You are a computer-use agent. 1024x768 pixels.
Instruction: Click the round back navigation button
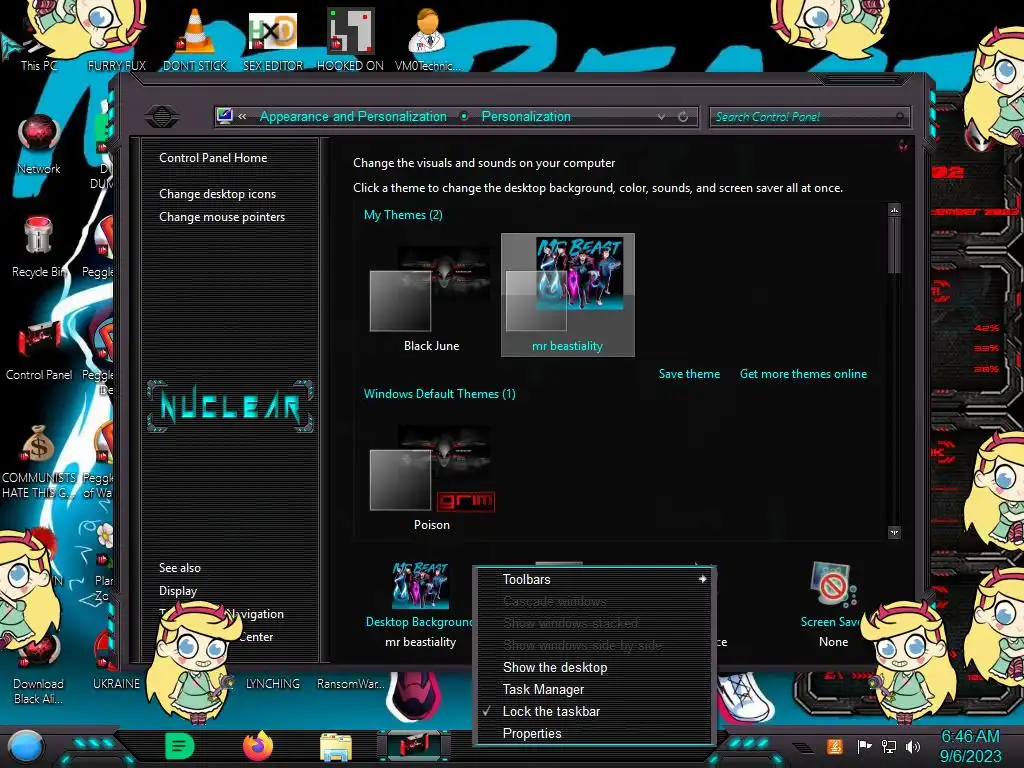click(162, 117)
